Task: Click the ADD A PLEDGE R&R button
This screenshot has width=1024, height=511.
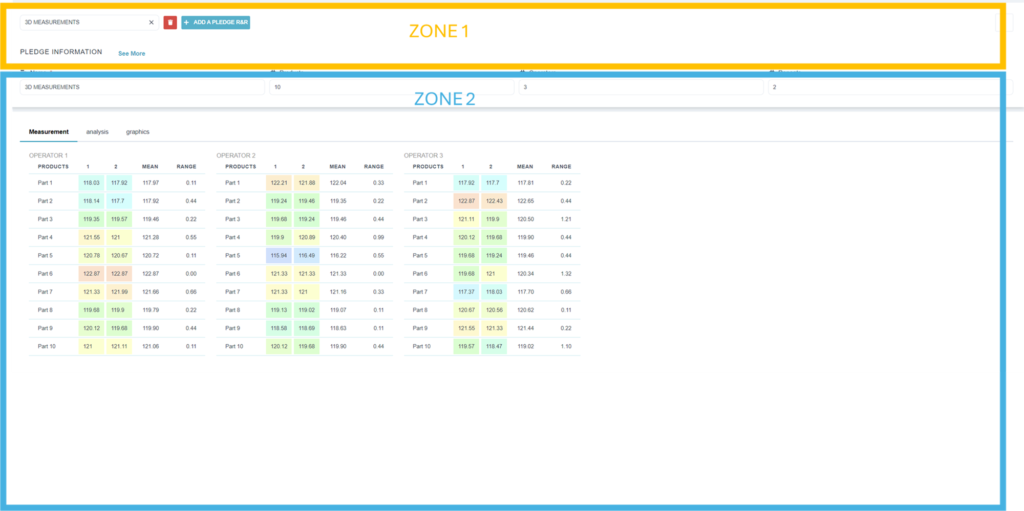Action: (216, 22)
